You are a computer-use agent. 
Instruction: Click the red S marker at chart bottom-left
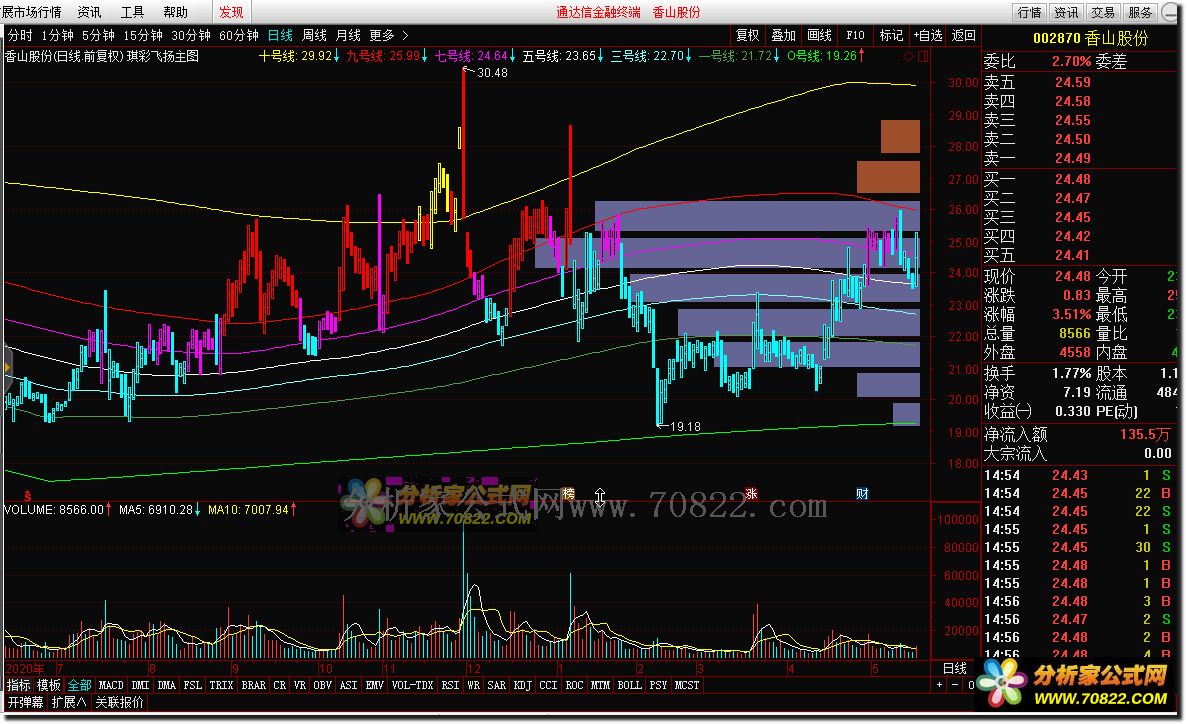[28, 496]
